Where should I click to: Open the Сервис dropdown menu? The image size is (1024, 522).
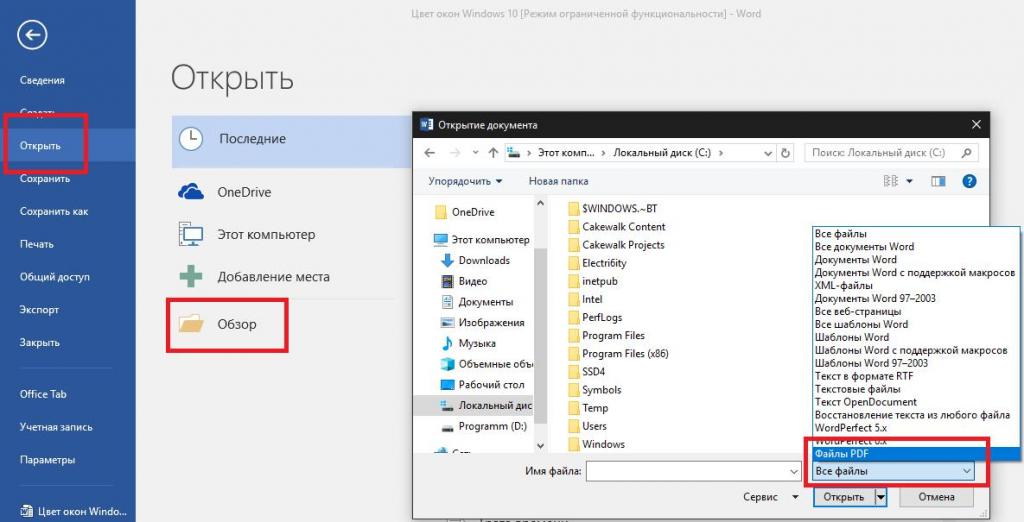(771, 497)
